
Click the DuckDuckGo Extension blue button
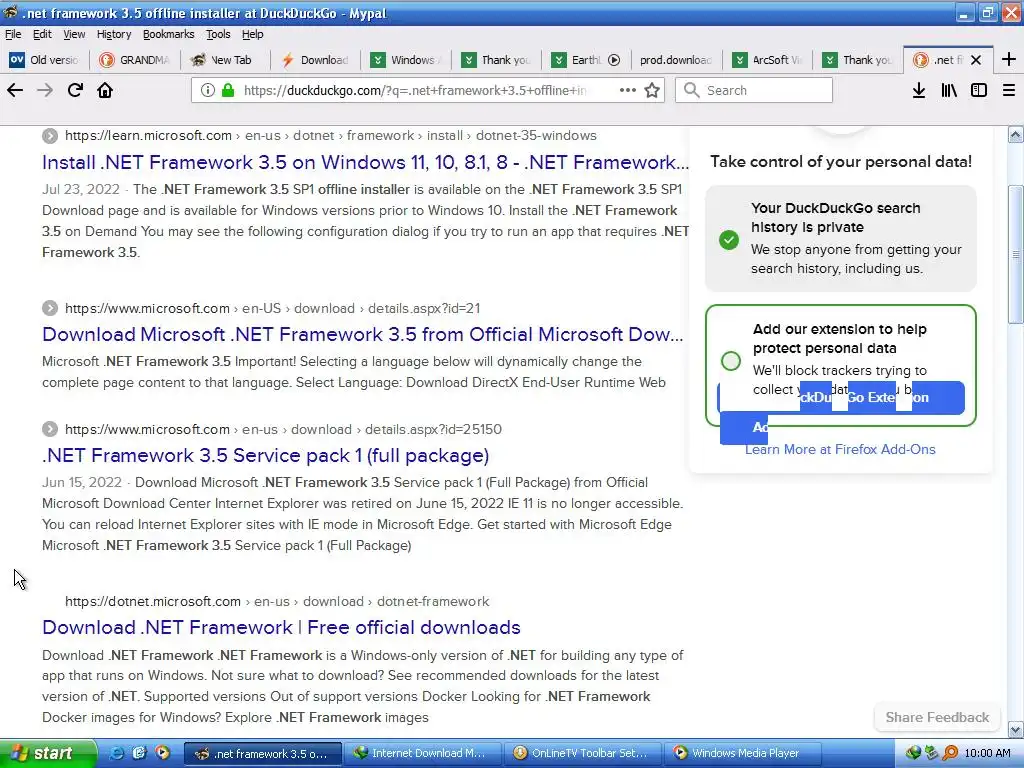click(841, 397)
